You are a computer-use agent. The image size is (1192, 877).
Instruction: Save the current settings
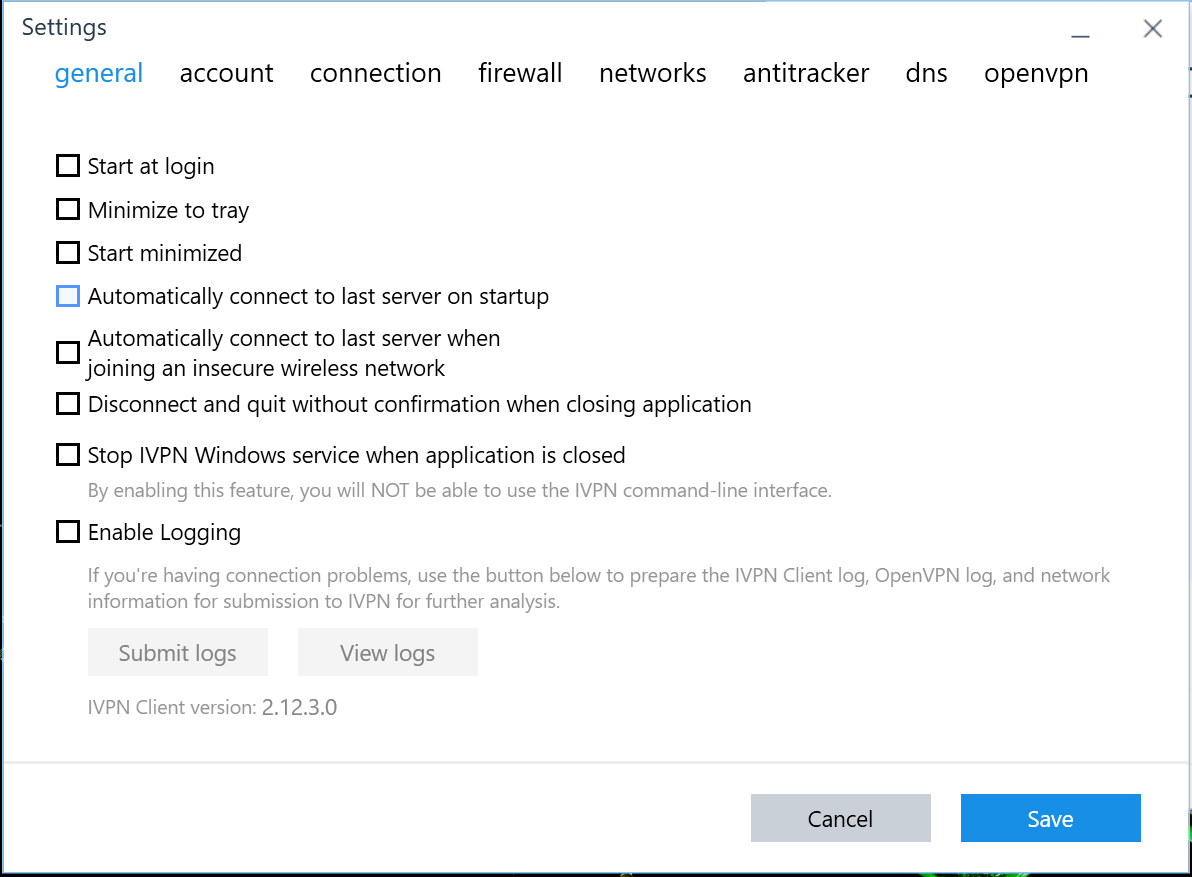1050,817
